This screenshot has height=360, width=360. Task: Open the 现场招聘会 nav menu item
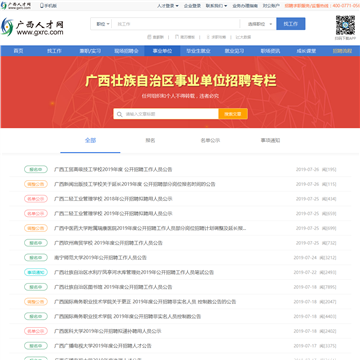tap(126, 51)
